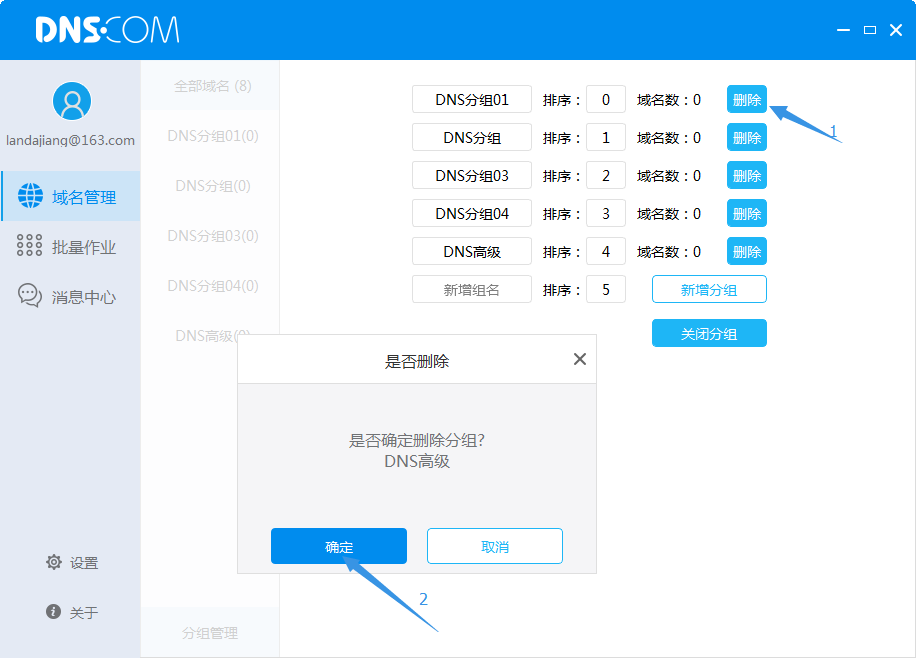
Task: Click the 关闭分组 button
Action: pos(709,334)
